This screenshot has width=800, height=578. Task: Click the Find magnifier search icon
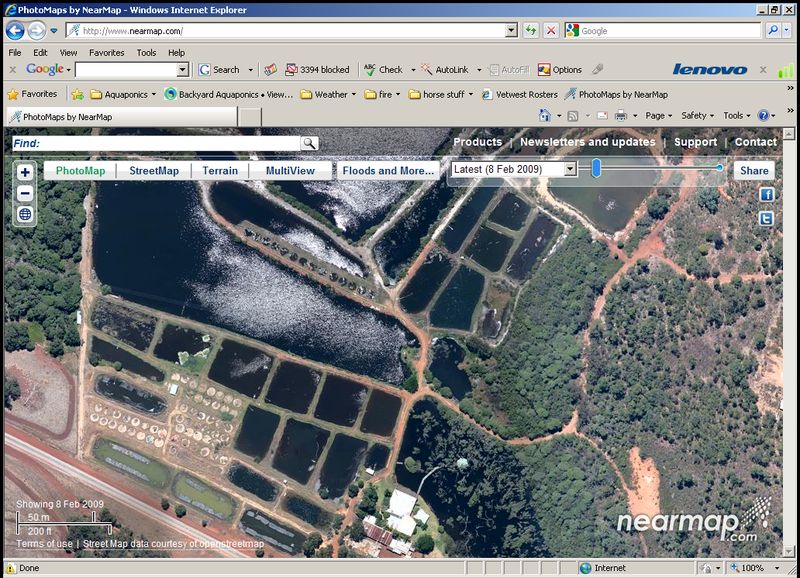pos(310,144)
